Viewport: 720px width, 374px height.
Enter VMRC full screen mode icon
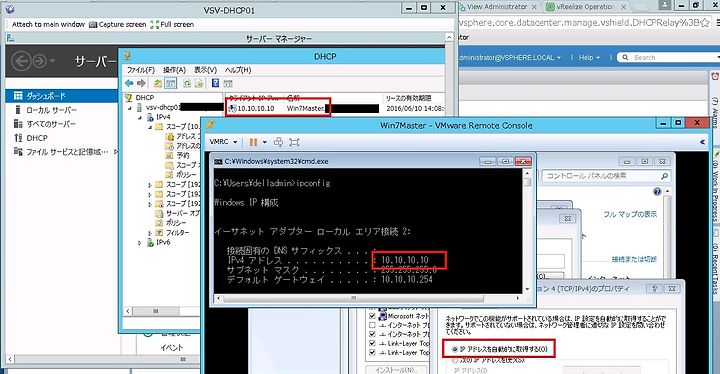(294, 142)
